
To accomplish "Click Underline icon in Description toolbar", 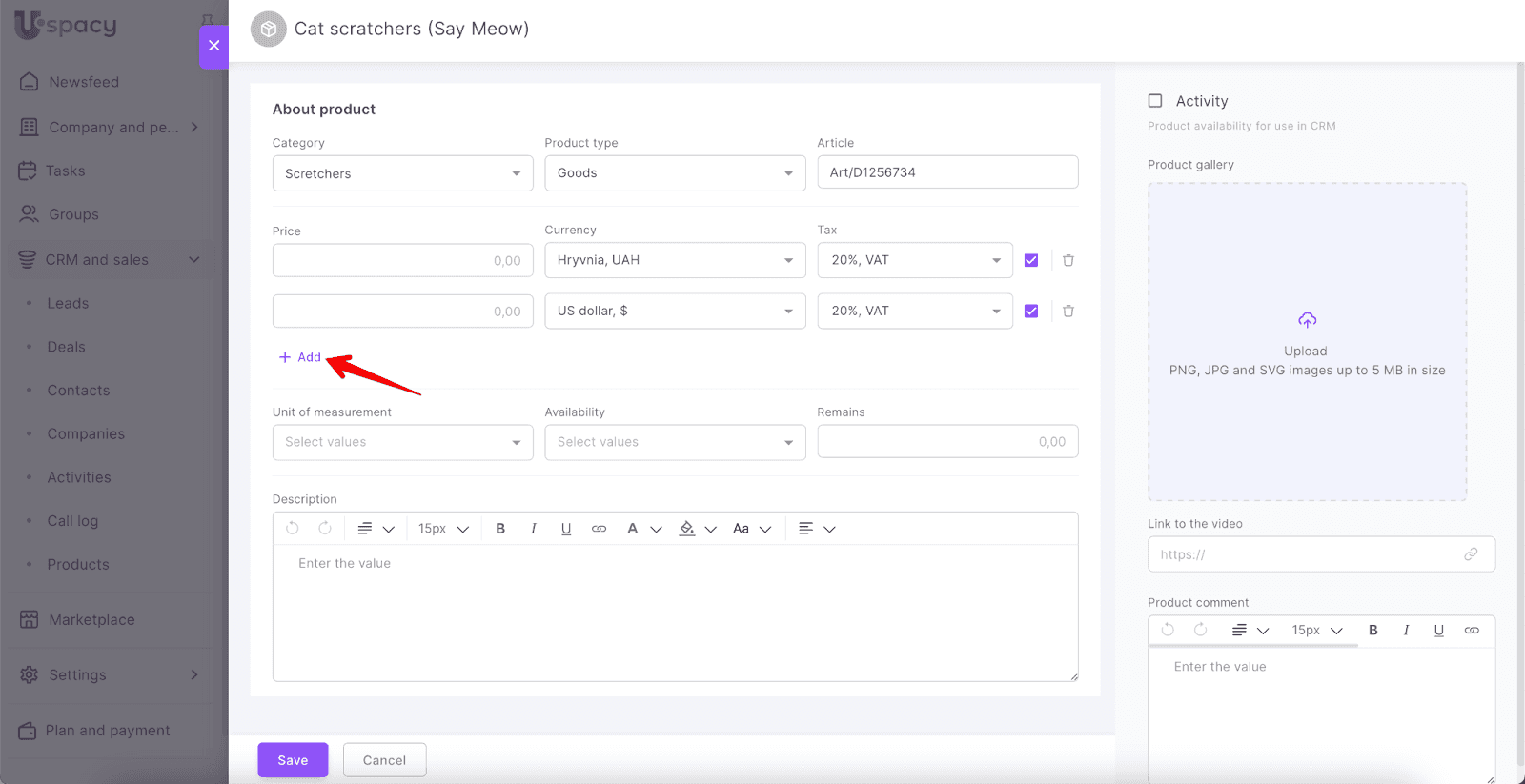I will 566,529.
